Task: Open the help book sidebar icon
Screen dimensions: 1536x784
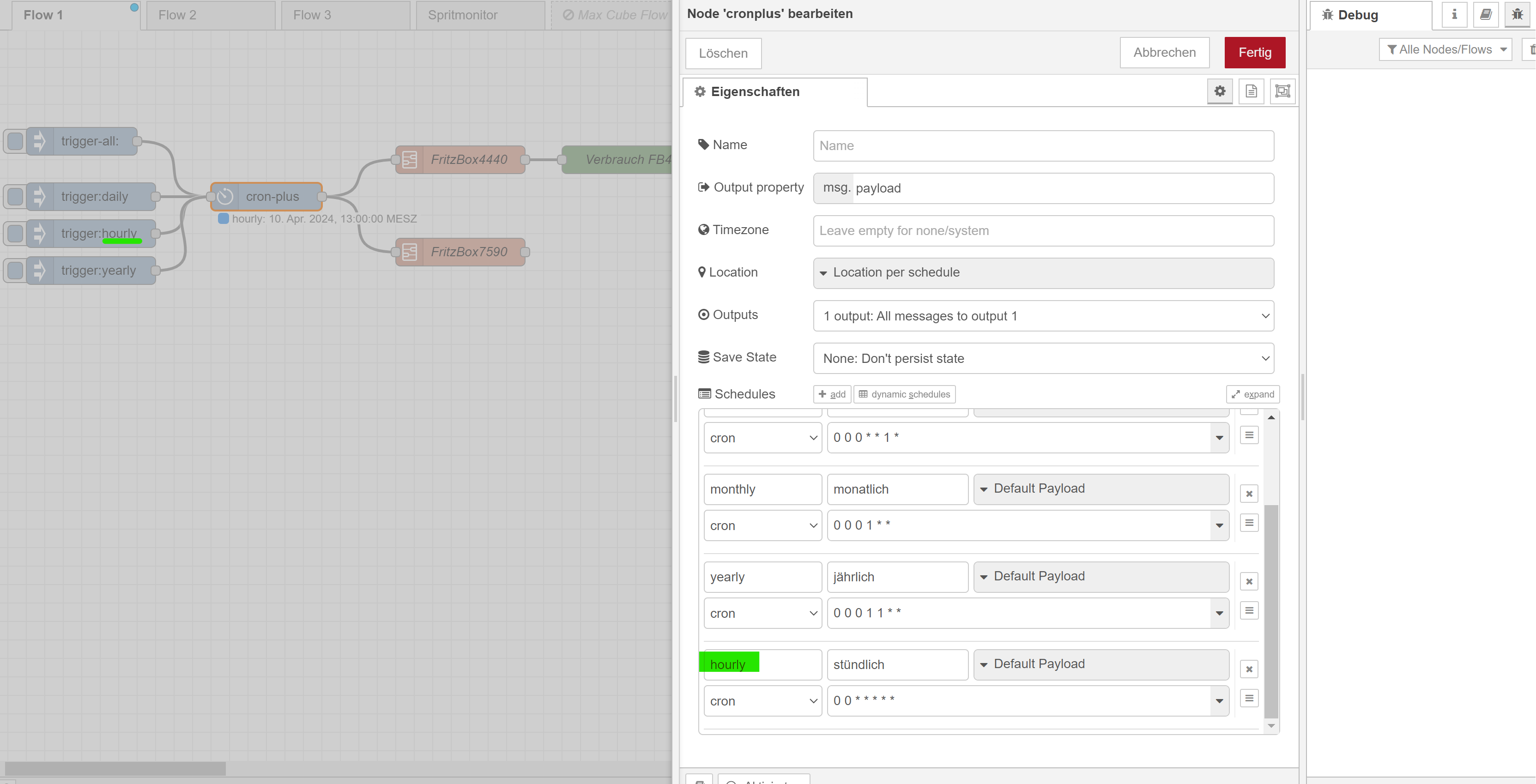Action: (x=1485, y=15)
